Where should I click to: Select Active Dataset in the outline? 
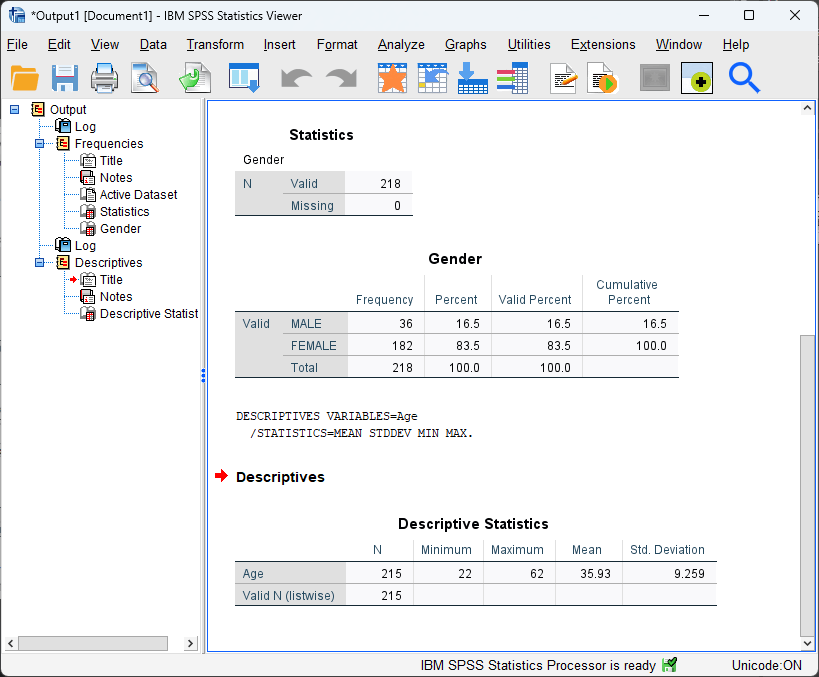point(138,195)
